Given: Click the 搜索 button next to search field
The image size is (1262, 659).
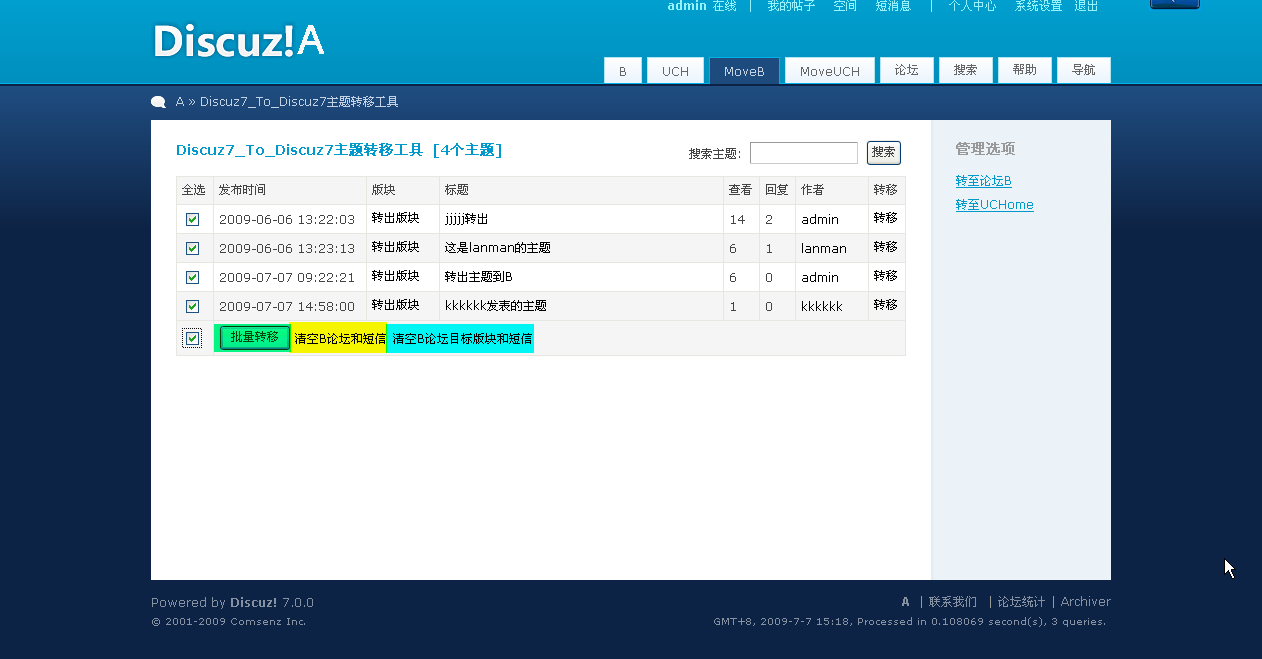Looking at the screenshot, I should click(x=884, y=153).
